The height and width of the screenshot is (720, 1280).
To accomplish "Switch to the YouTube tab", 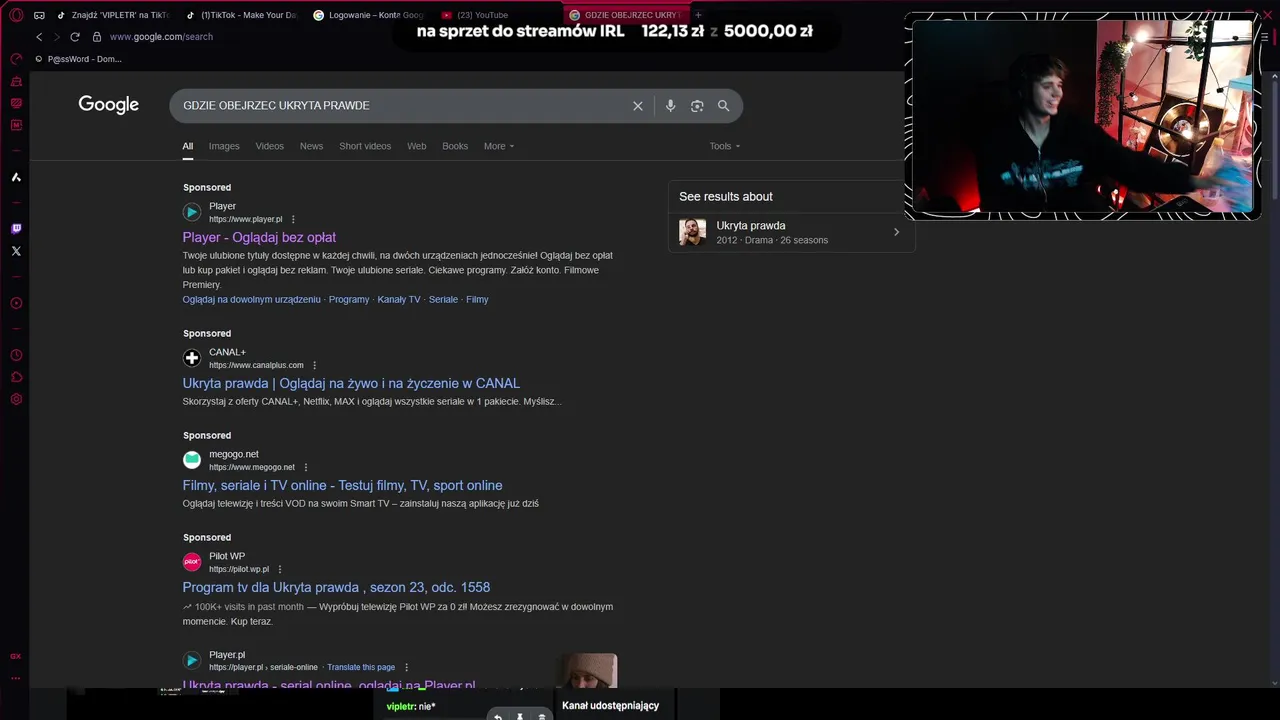I will point(497,15).
